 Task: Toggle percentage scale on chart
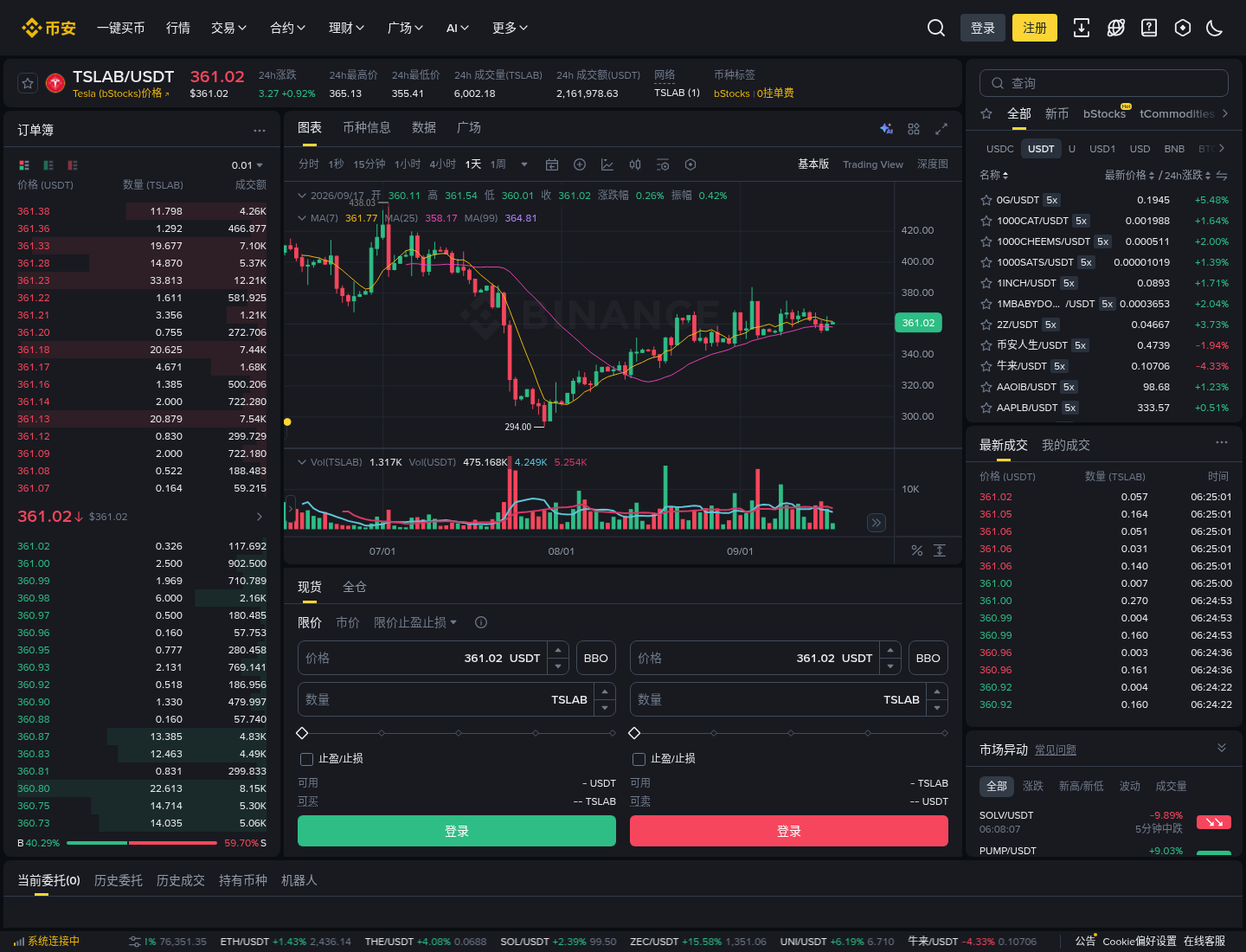[917, 550]
